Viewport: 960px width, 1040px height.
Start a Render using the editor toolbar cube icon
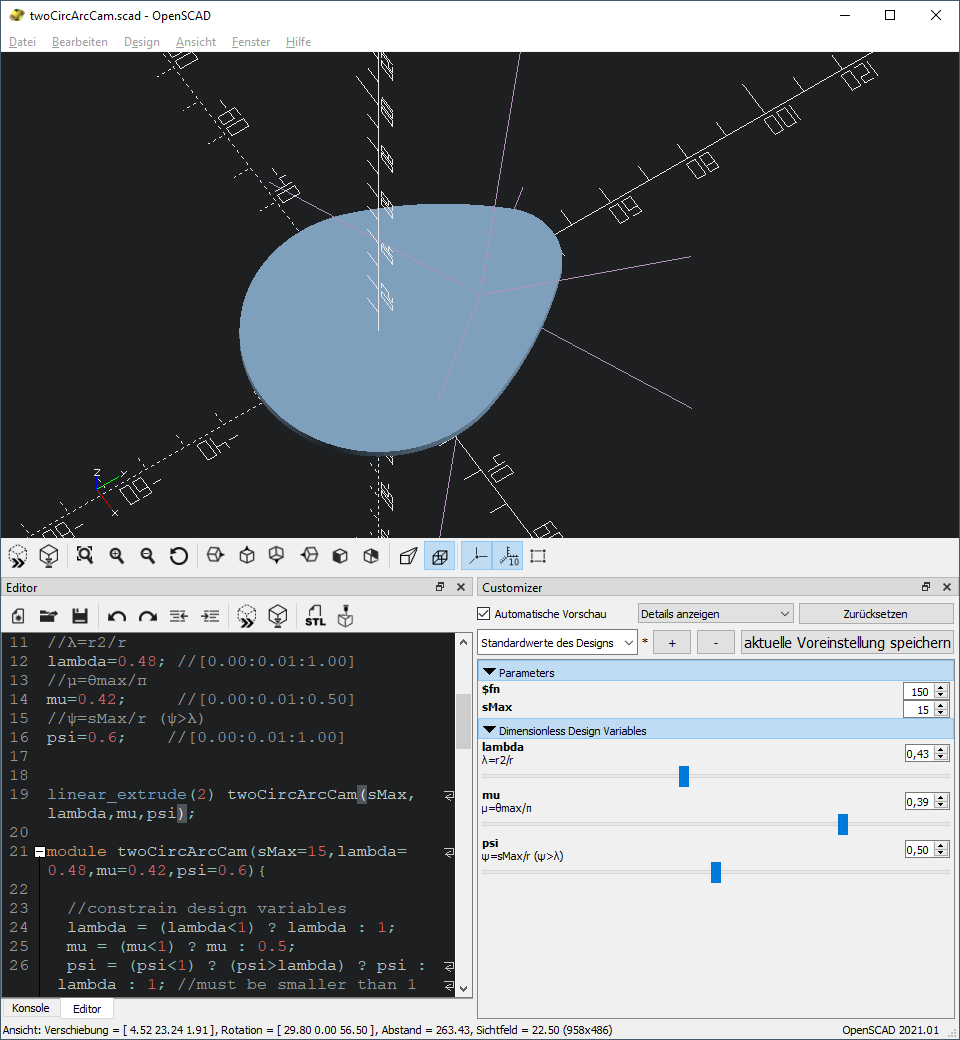click(x=278, y=616)
